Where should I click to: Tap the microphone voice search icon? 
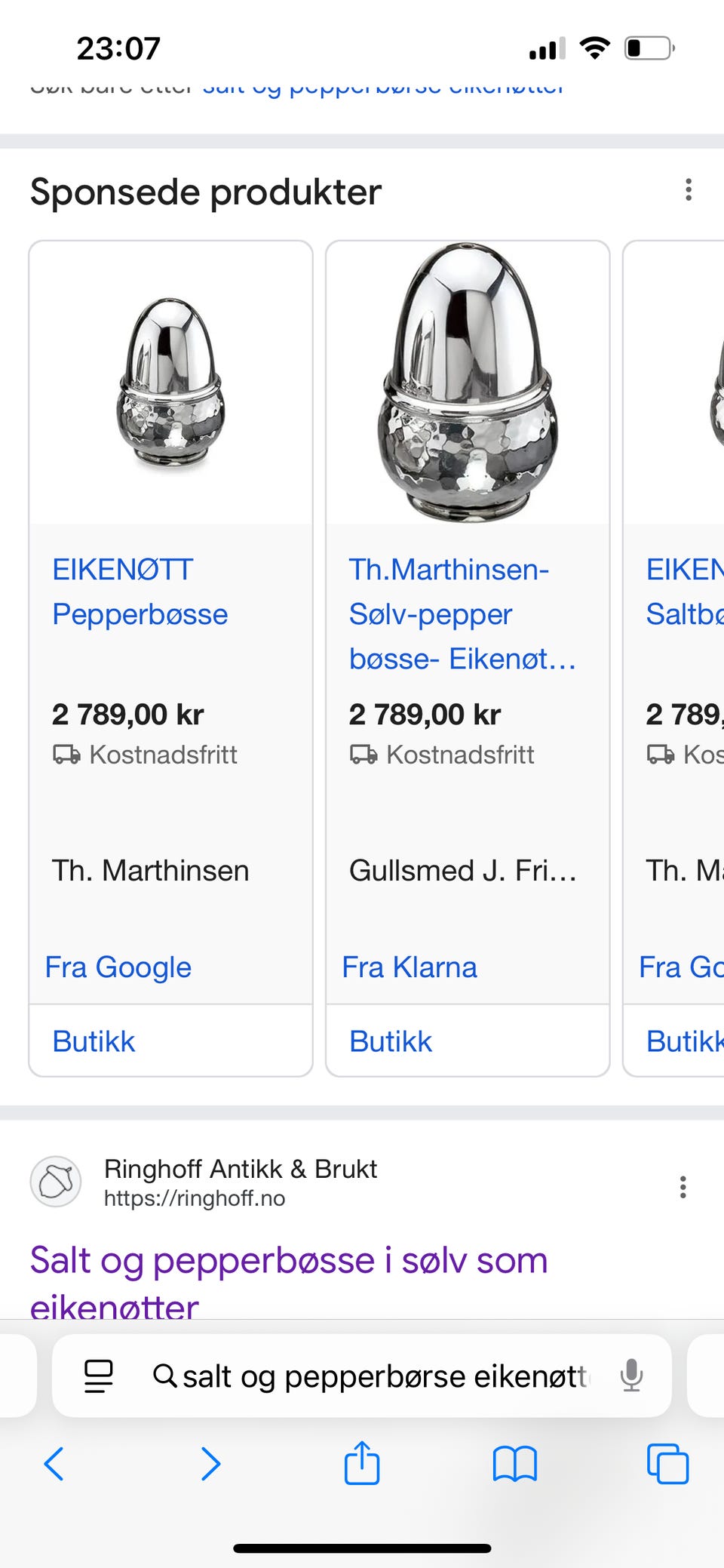(631, 1376)
